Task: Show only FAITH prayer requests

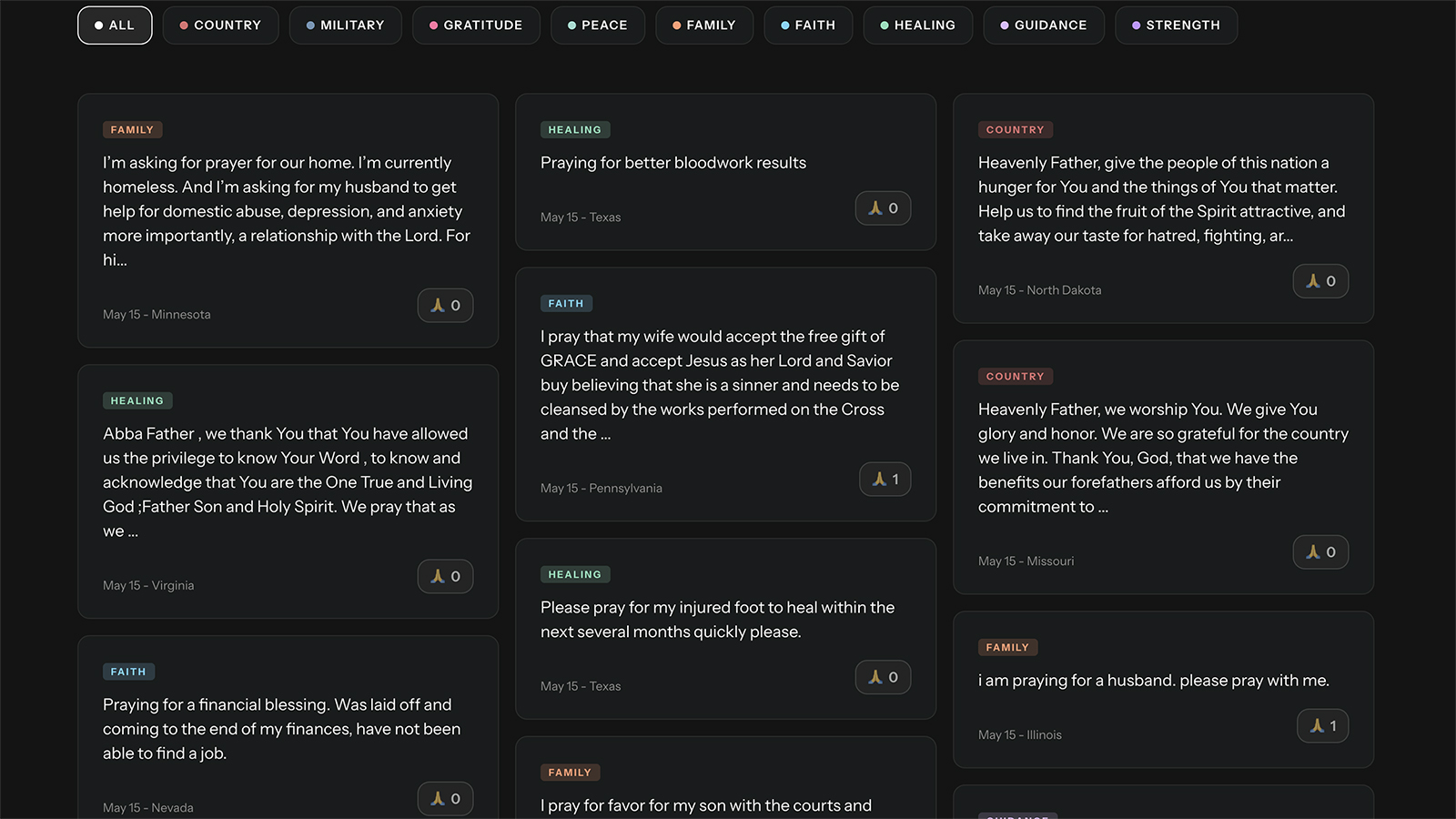Action: pos(808,25)
